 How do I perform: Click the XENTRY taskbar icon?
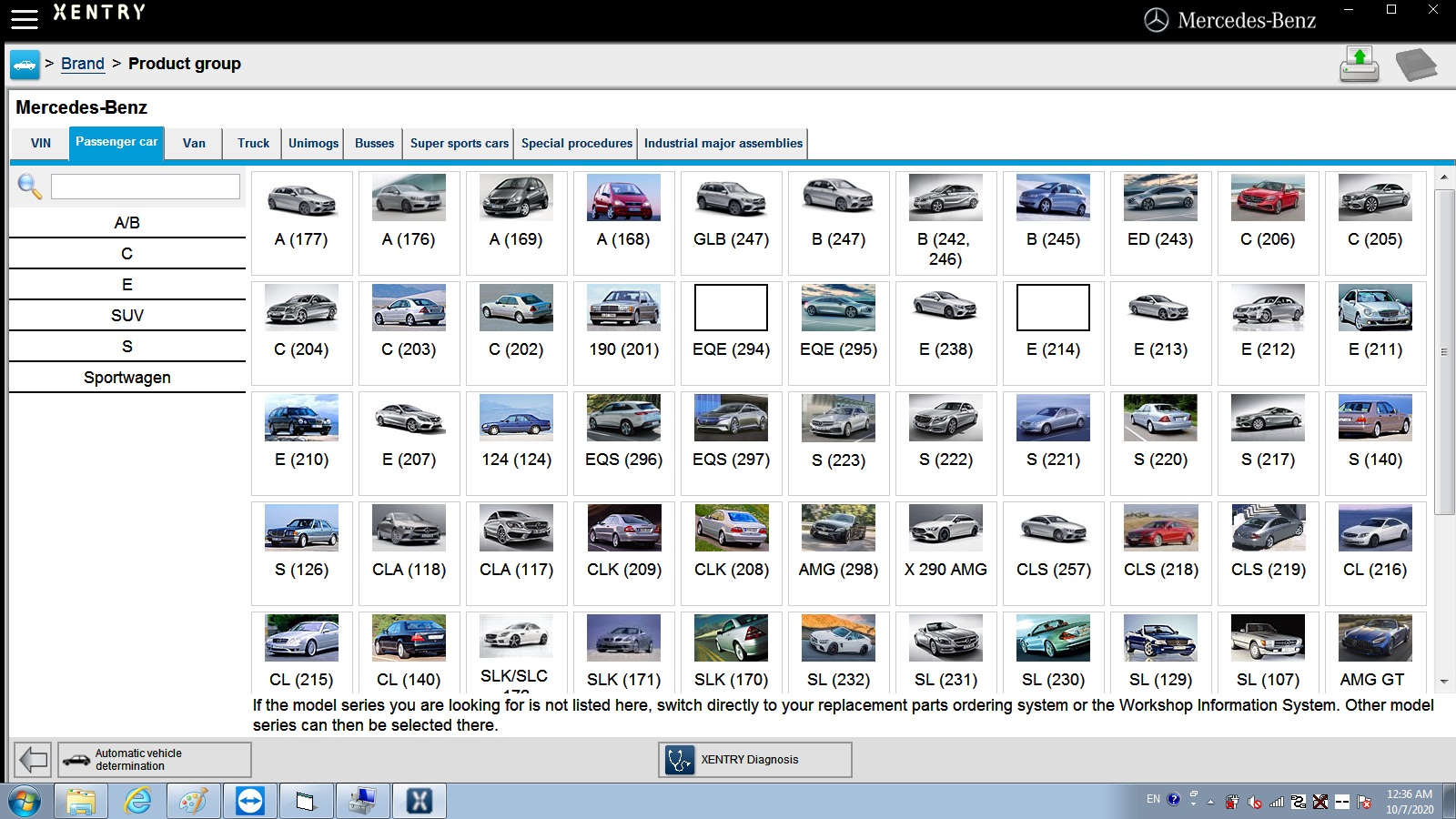[420, 802]
